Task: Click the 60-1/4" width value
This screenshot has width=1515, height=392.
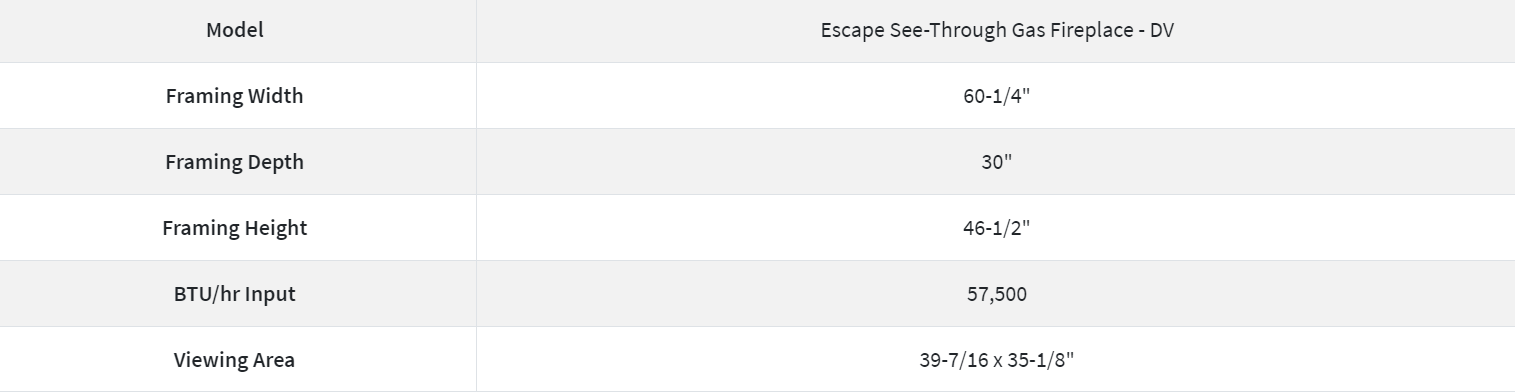Action: click(996, 96)
